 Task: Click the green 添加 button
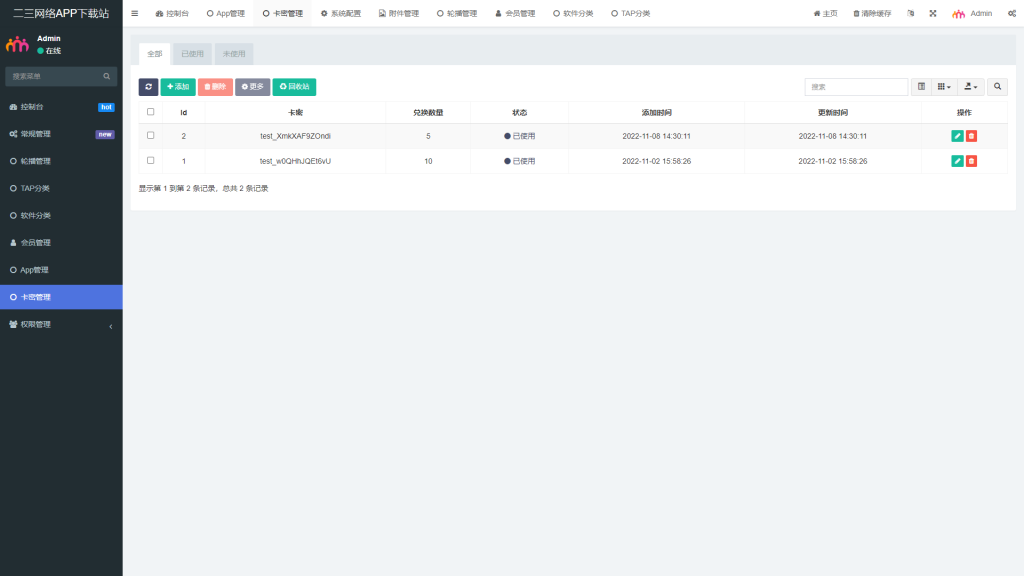coord(178,87)
